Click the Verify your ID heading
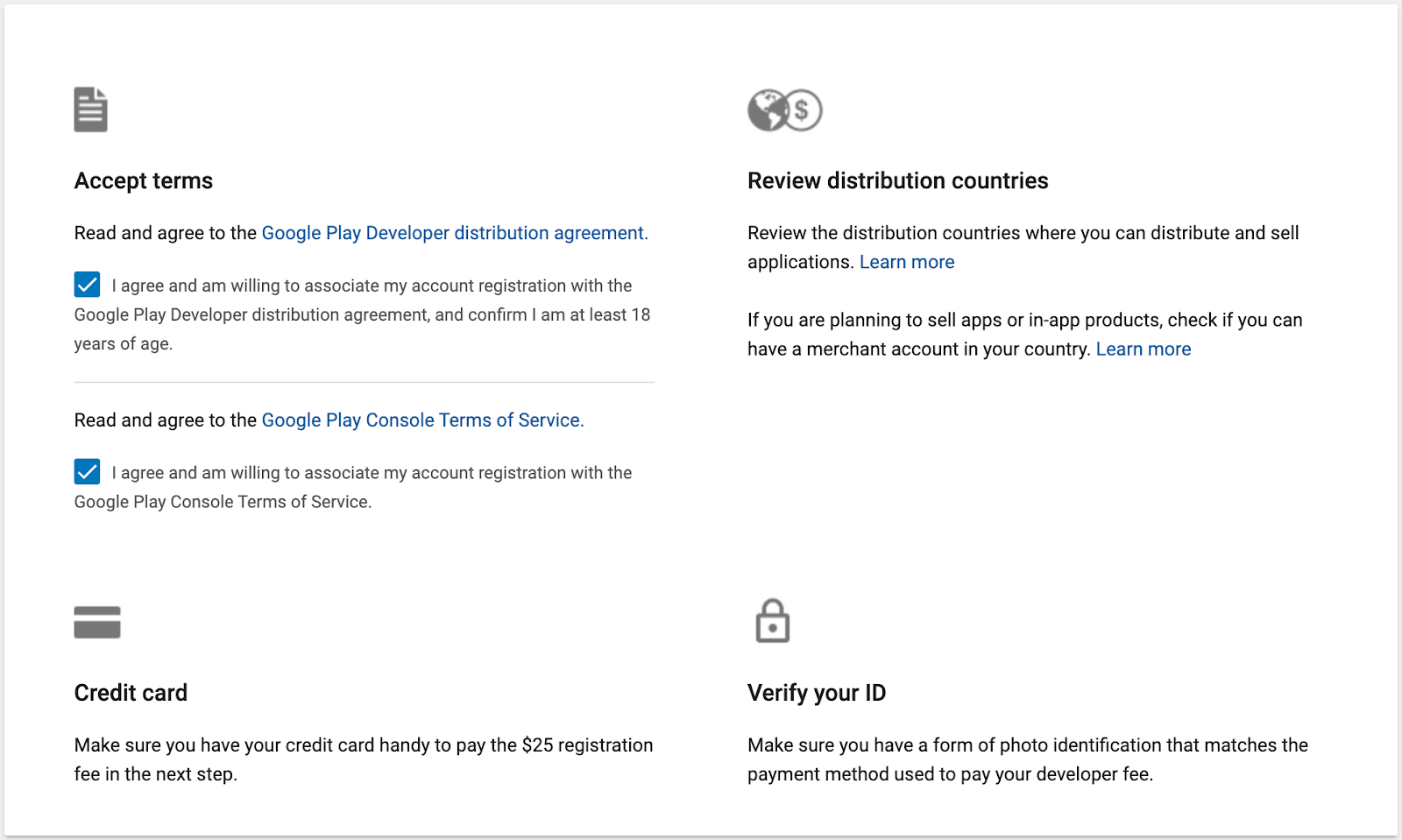1402x840 pixels. coord(817,693)
